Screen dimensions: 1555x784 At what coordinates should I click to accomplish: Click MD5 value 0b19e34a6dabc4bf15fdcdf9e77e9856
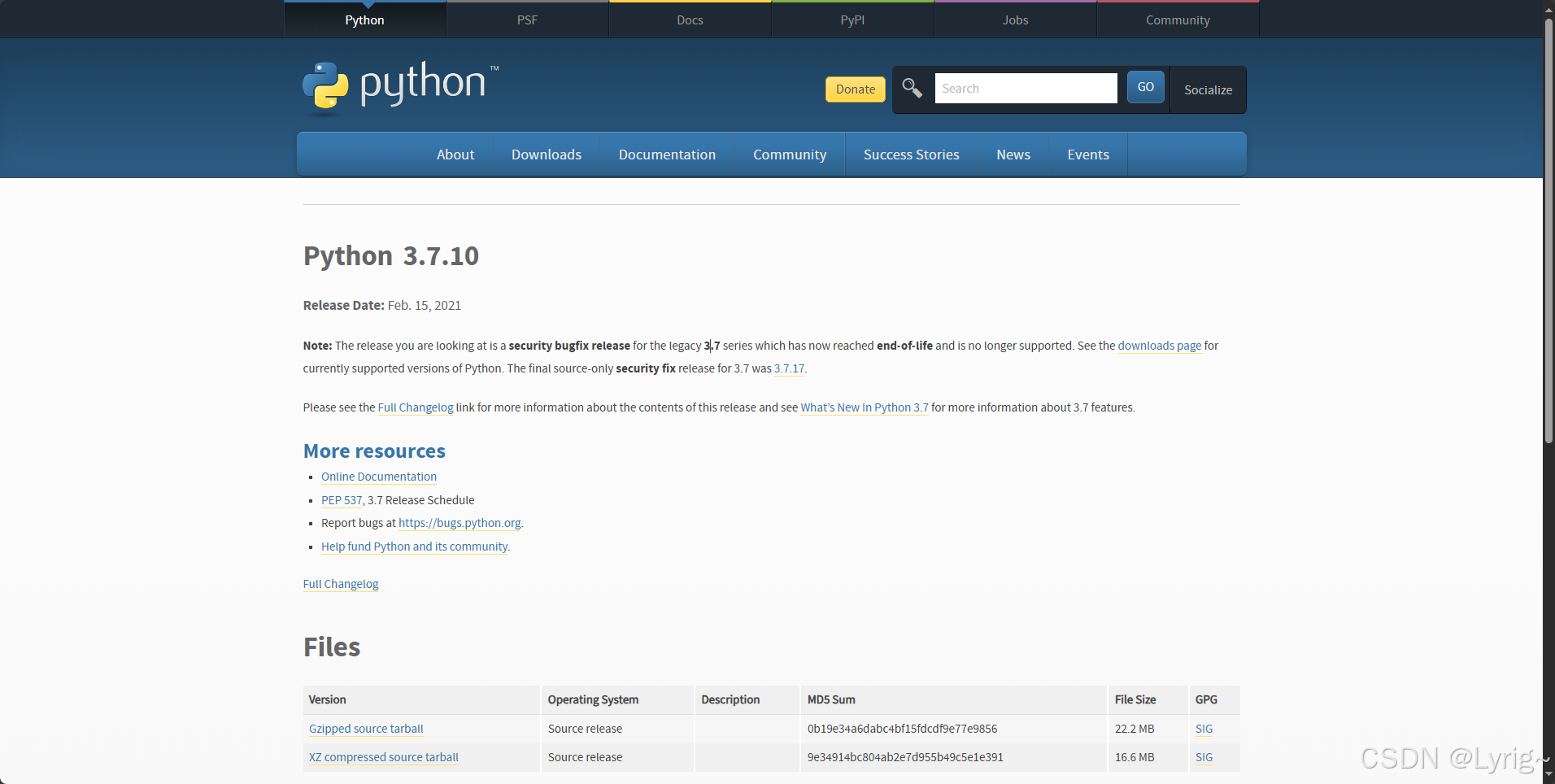902,729
